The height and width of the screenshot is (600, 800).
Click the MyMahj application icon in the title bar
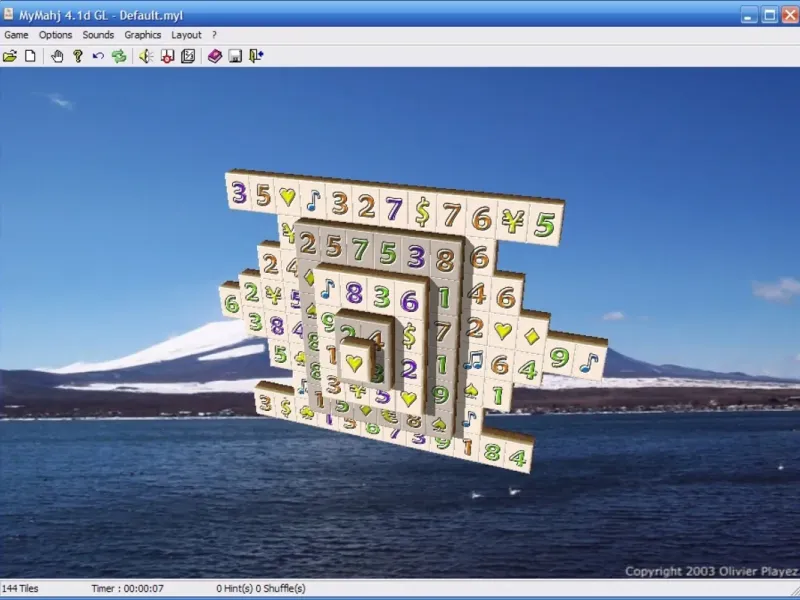tap(8, 14)
